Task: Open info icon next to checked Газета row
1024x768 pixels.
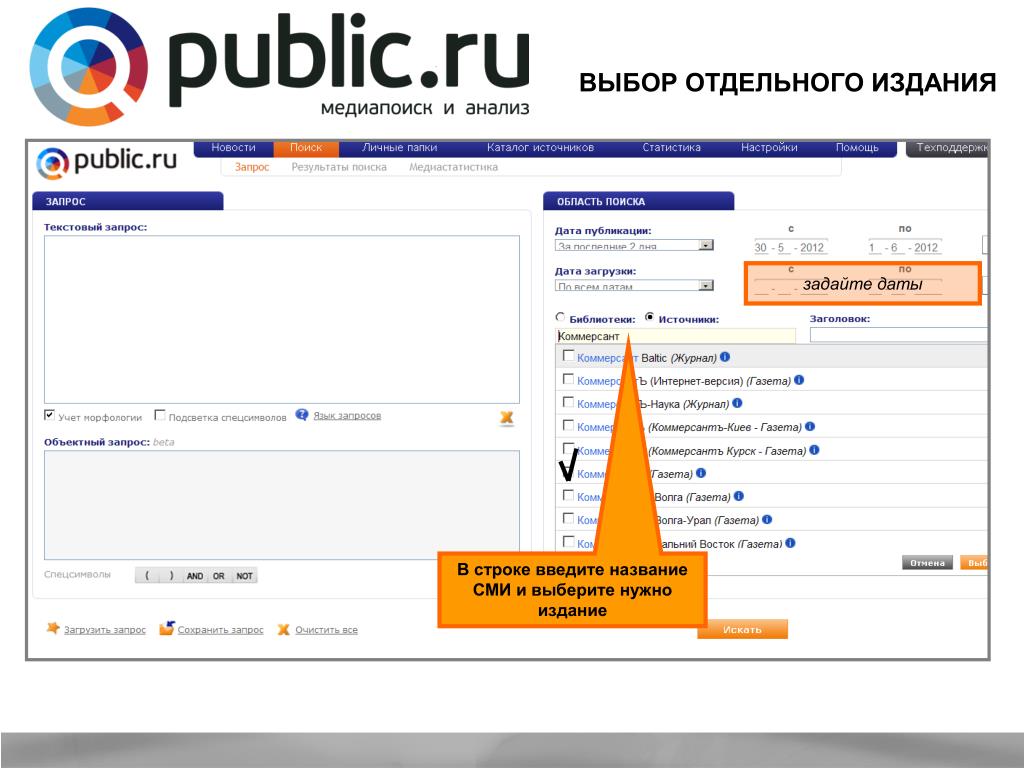Action: tap(701, 473)
